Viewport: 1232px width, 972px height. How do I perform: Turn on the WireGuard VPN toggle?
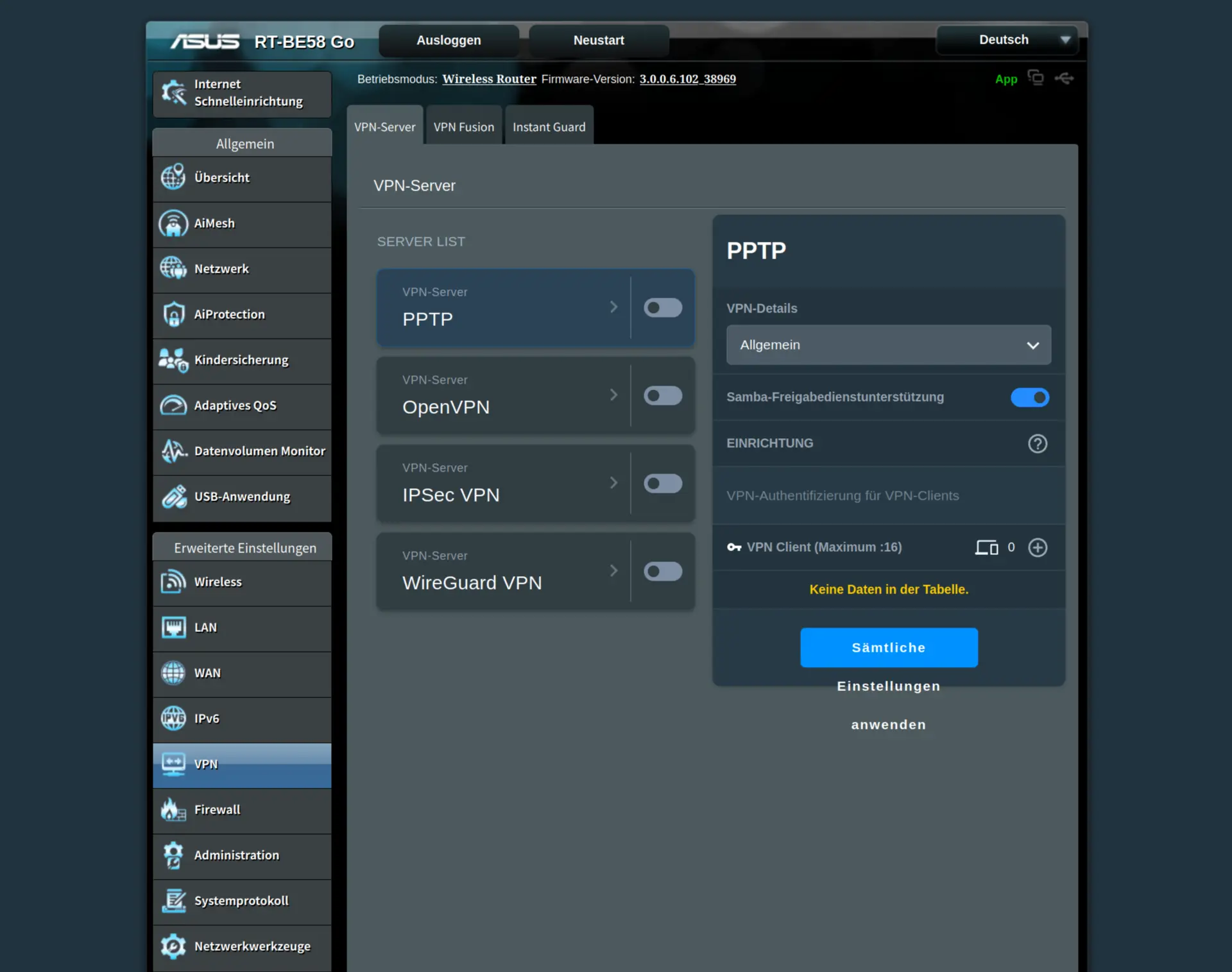(x=662, y=571)
